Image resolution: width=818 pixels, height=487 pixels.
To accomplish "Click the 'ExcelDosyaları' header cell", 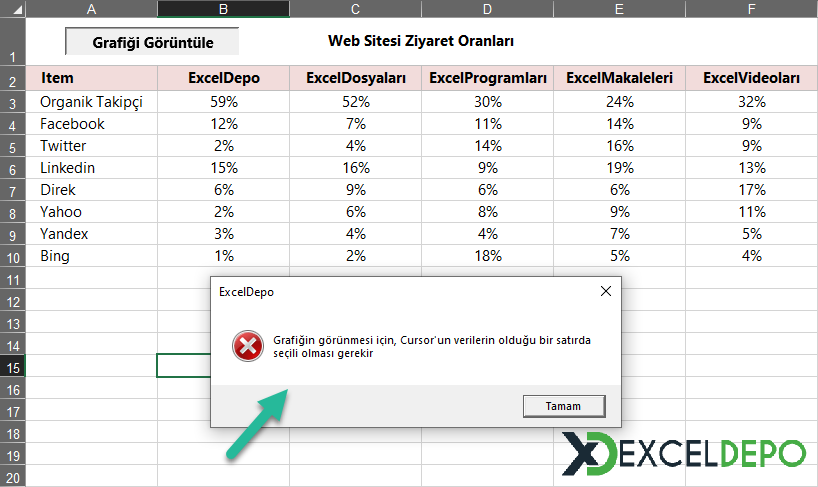I will (355, 78).
